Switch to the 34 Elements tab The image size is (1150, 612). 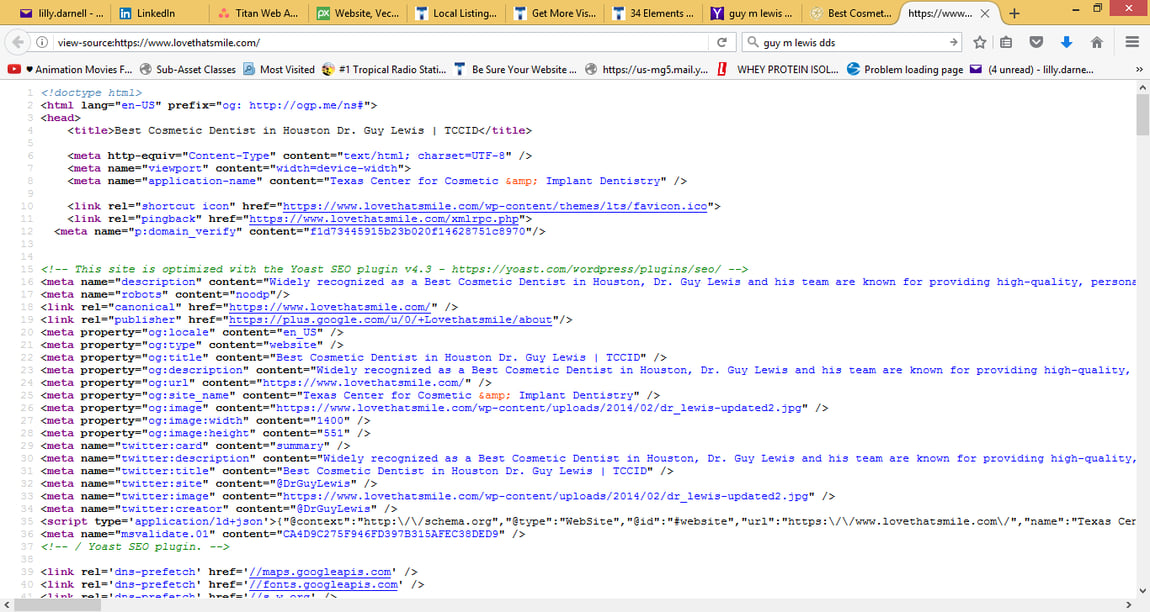pyautogui.click(x=653, y=13)
